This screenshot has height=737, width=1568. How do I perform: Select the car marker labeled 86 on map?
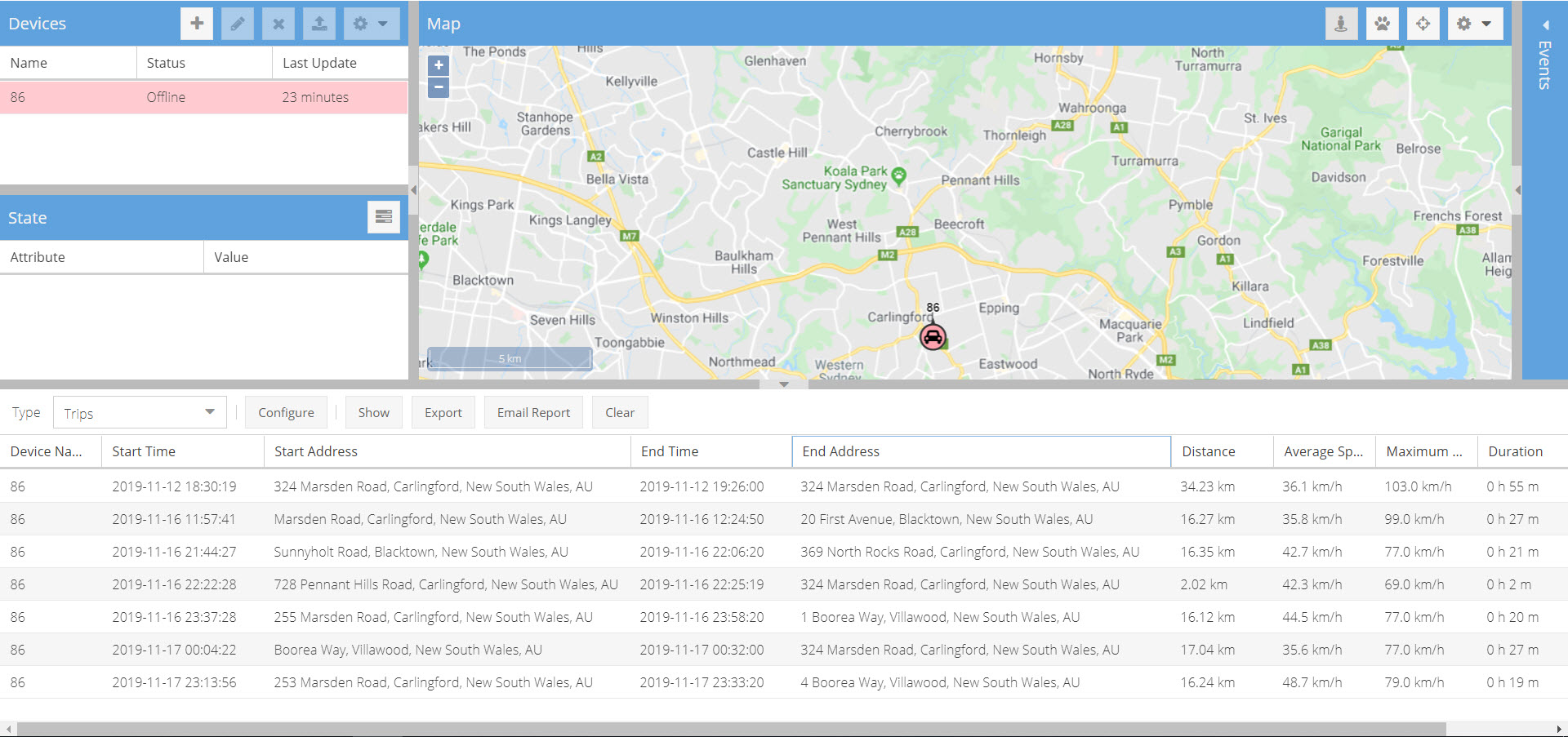[x=933, y=336]
